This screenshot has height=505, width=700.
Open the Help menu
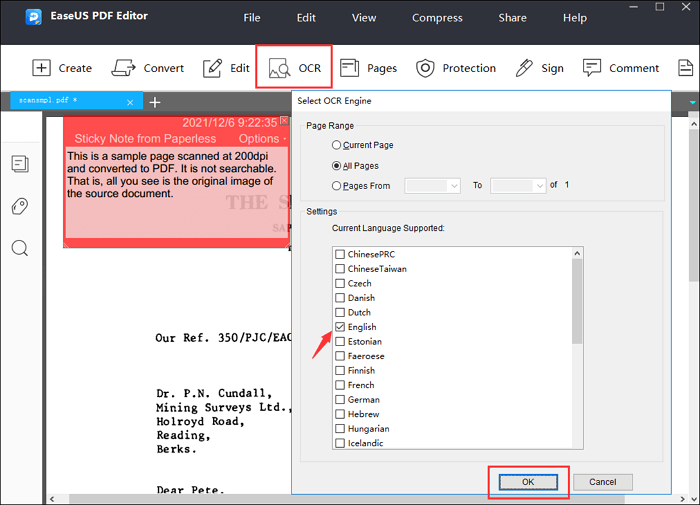pos(575,18)
